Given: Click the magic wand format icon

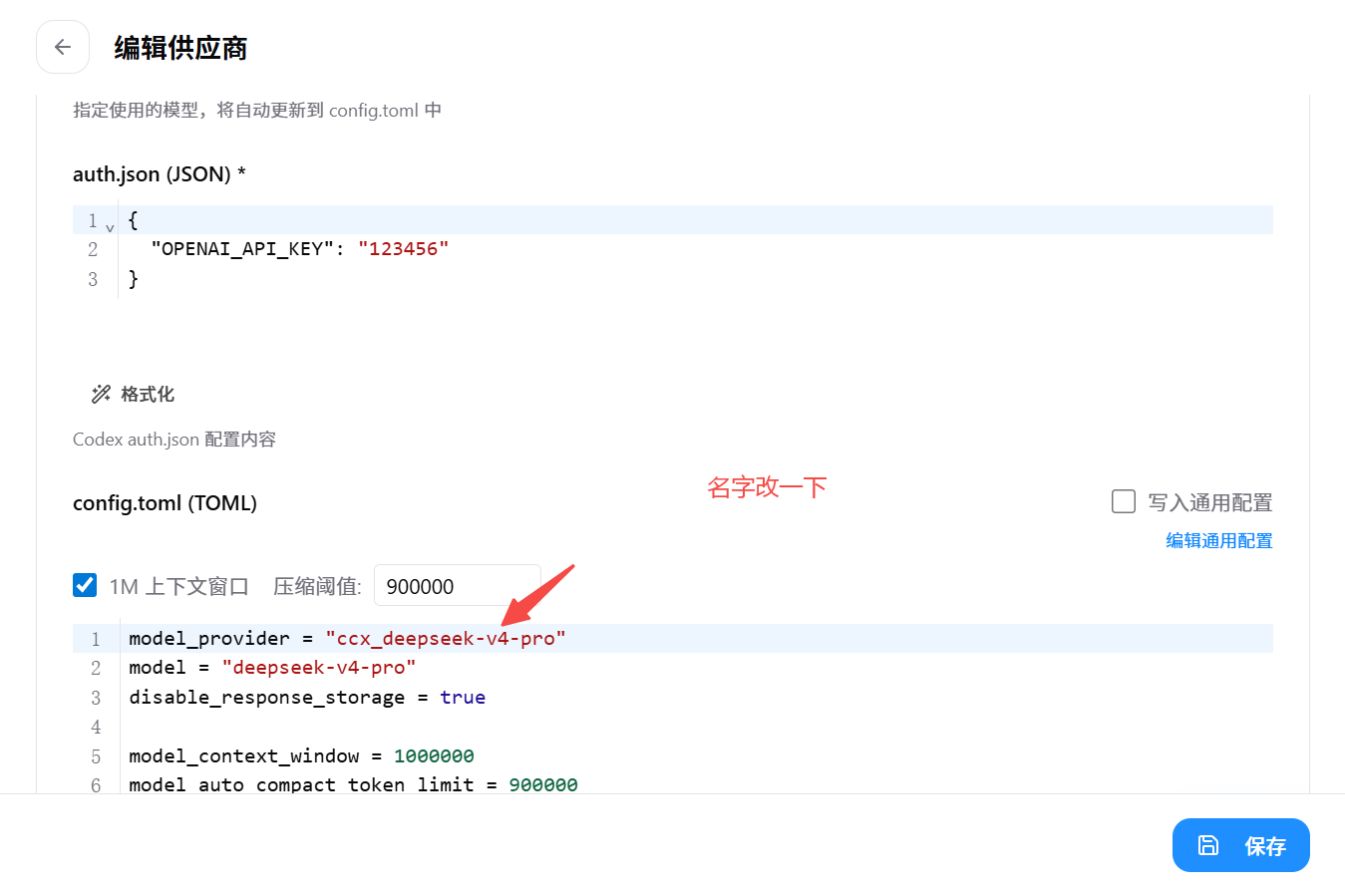Looking at the screenshot, I should tap(101, 395).
